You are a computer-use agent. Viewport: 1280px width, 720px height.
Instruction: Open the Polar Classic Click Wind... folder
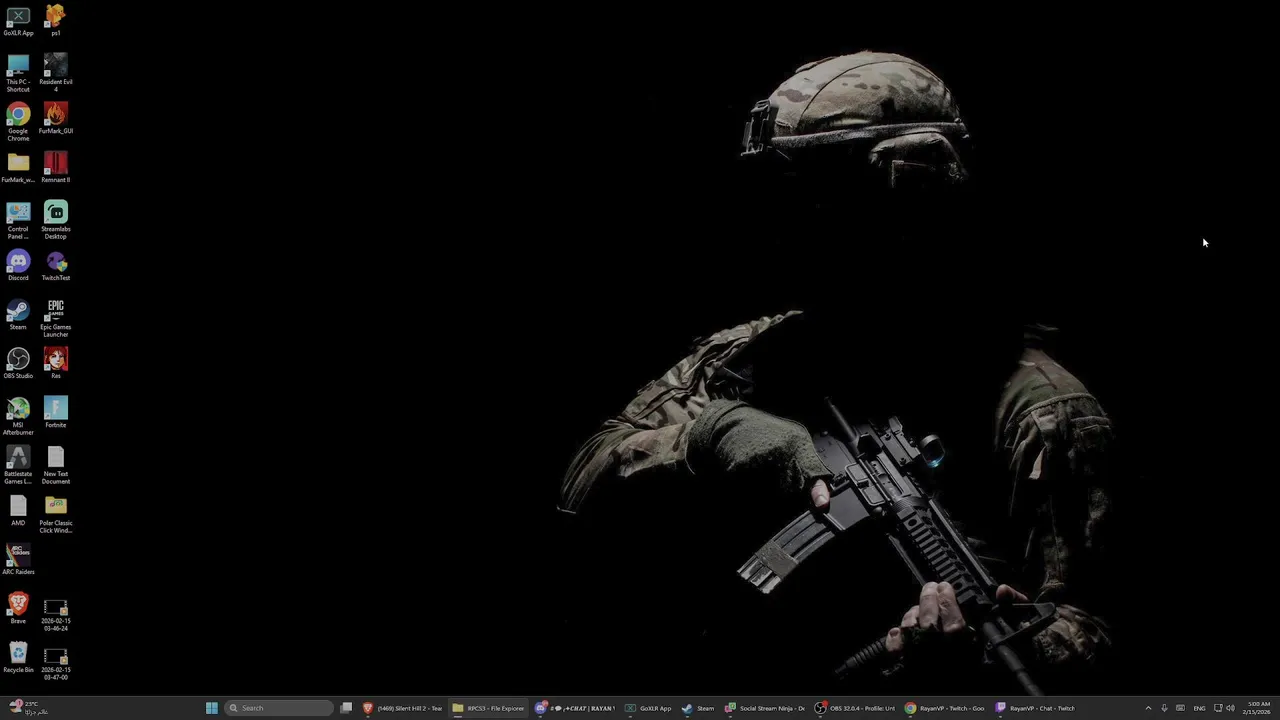point(56,515)
